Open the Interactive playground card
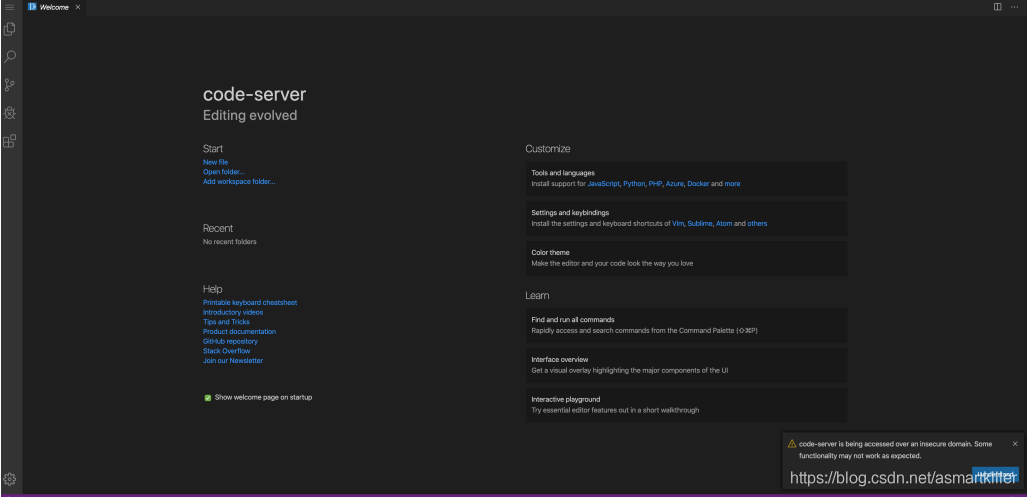The height and width of the screenshot is (497, 1028). coord(686,405)
